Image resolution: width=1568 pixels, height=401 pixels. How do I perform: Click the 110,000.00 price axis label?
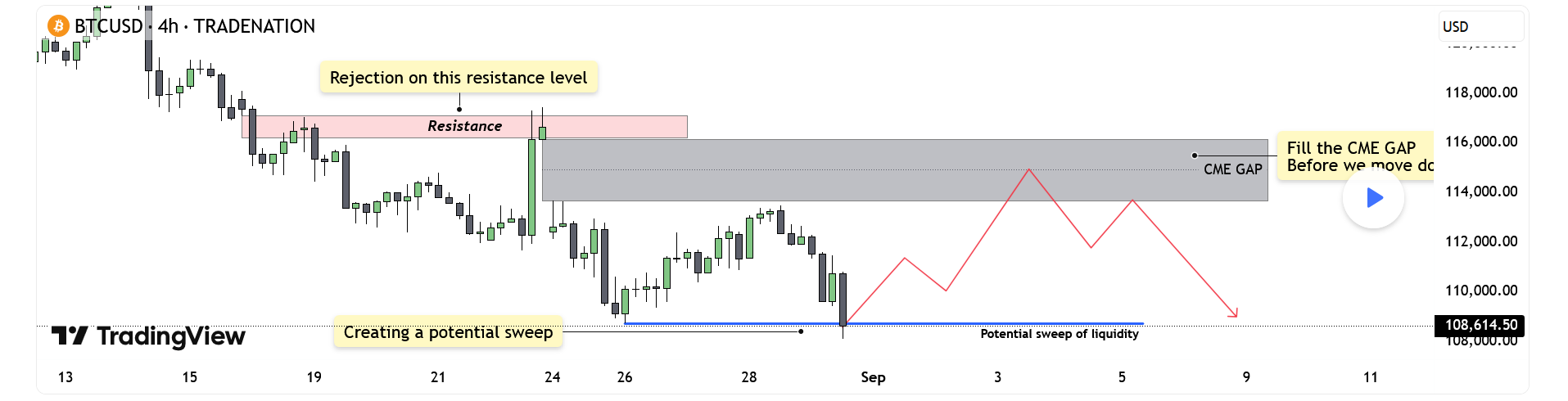pos(1480,291)
